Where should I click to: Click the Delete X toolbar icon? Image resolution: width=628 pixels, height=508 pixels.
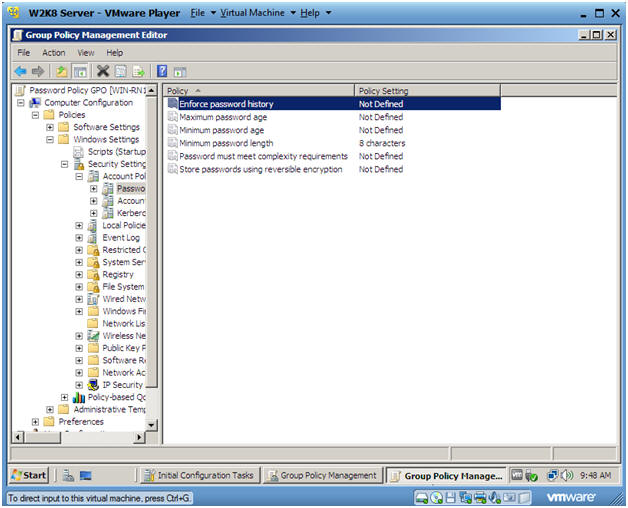pos(103,71)
